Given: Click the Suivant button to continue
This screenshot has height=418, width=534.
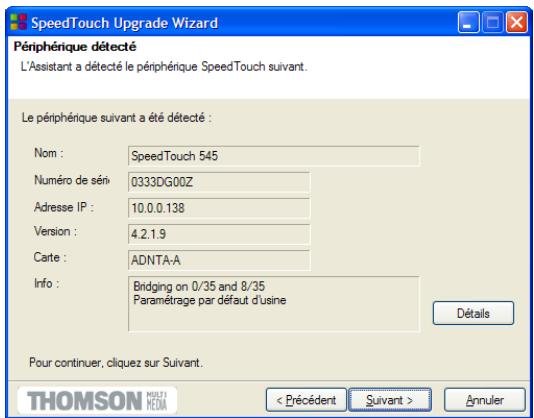Looking at the screenshot, I should tap(390, 400).
